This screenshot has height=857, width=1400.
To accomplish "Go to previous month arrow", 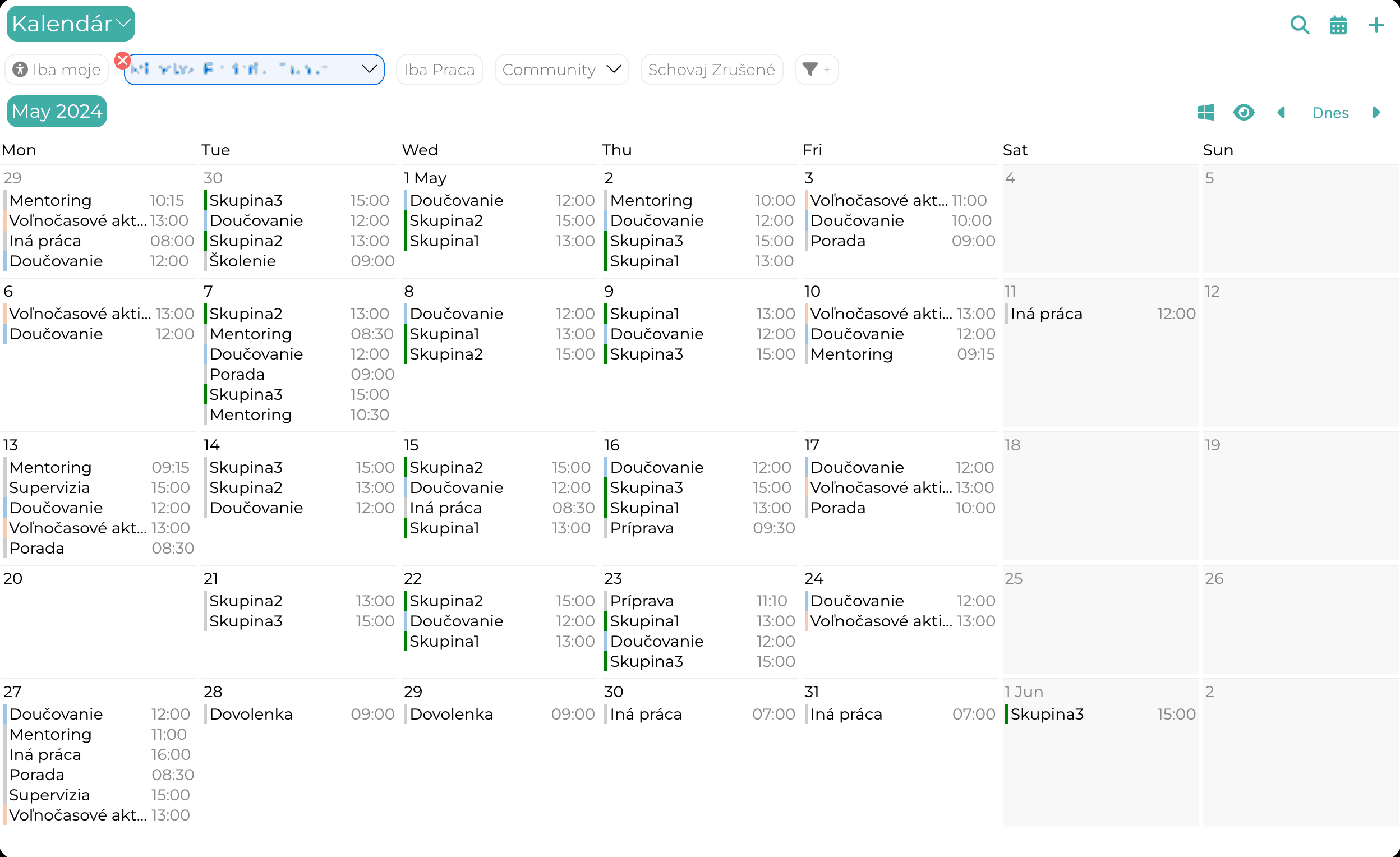I will tap(1281, 113).
